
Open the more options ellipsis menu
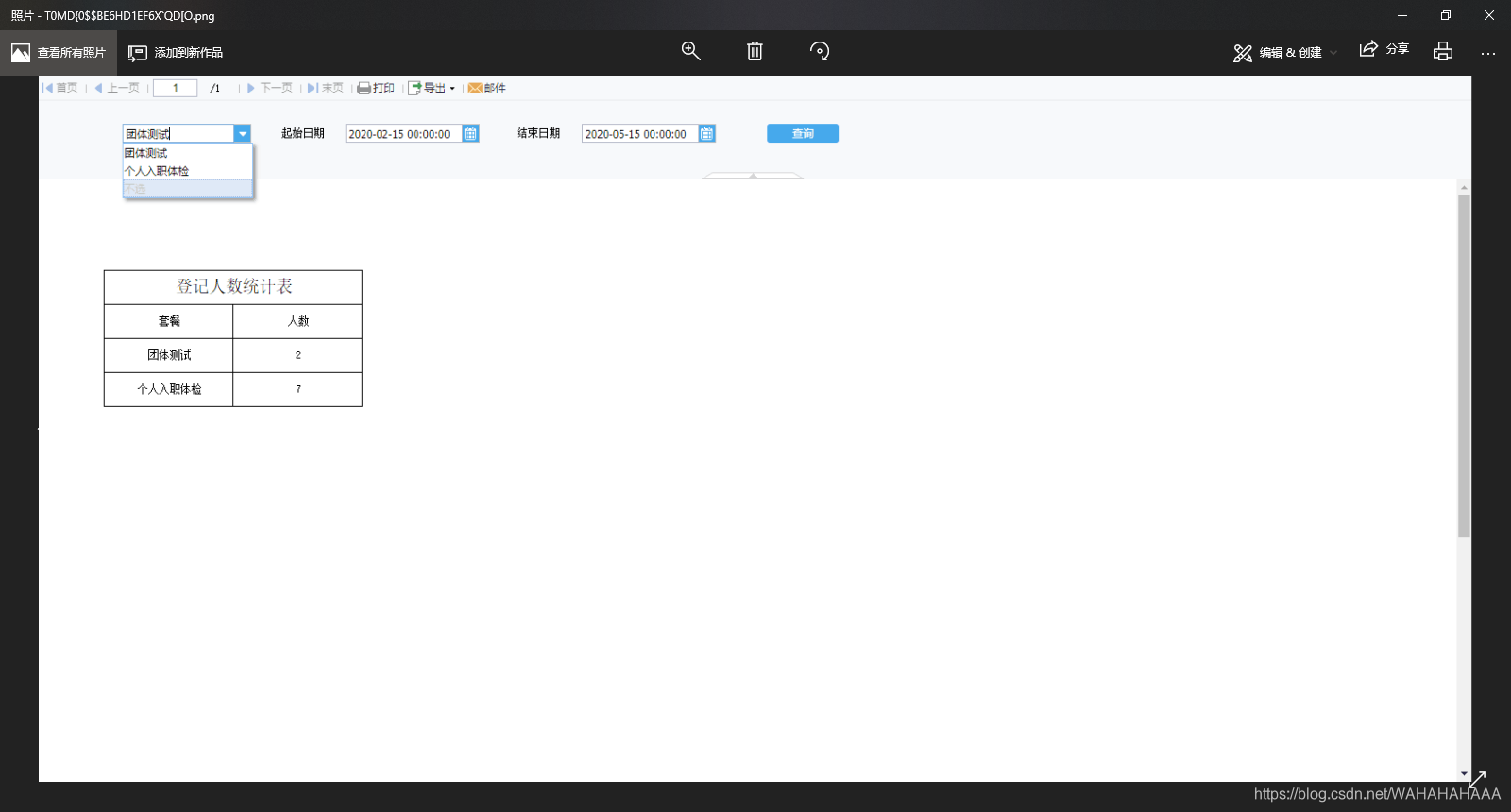1488,53
